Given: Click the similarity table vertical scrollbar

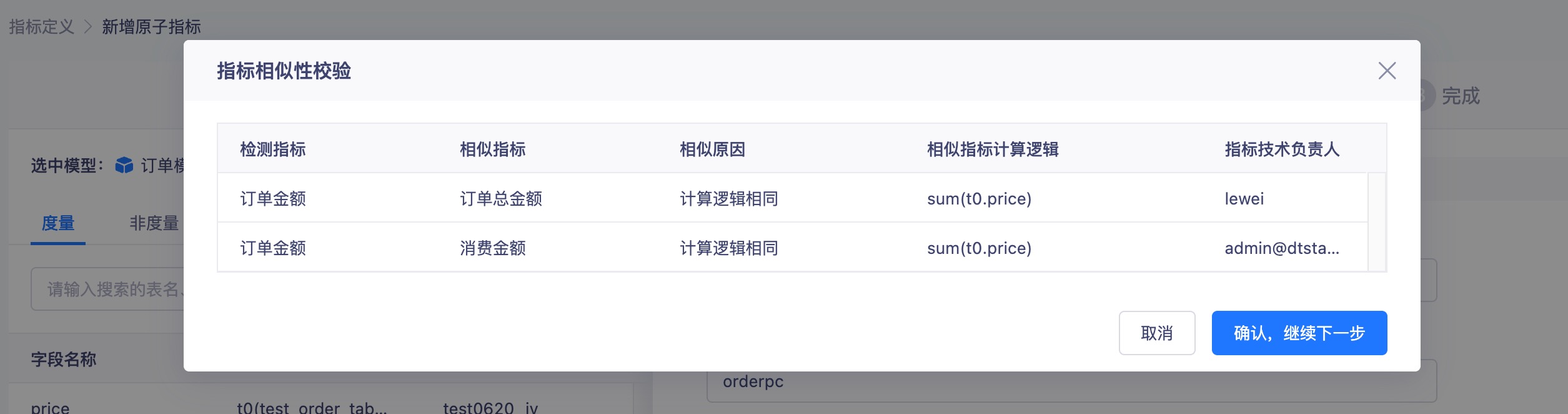Looking at the screenshot, I should [x=1377, y=222].
